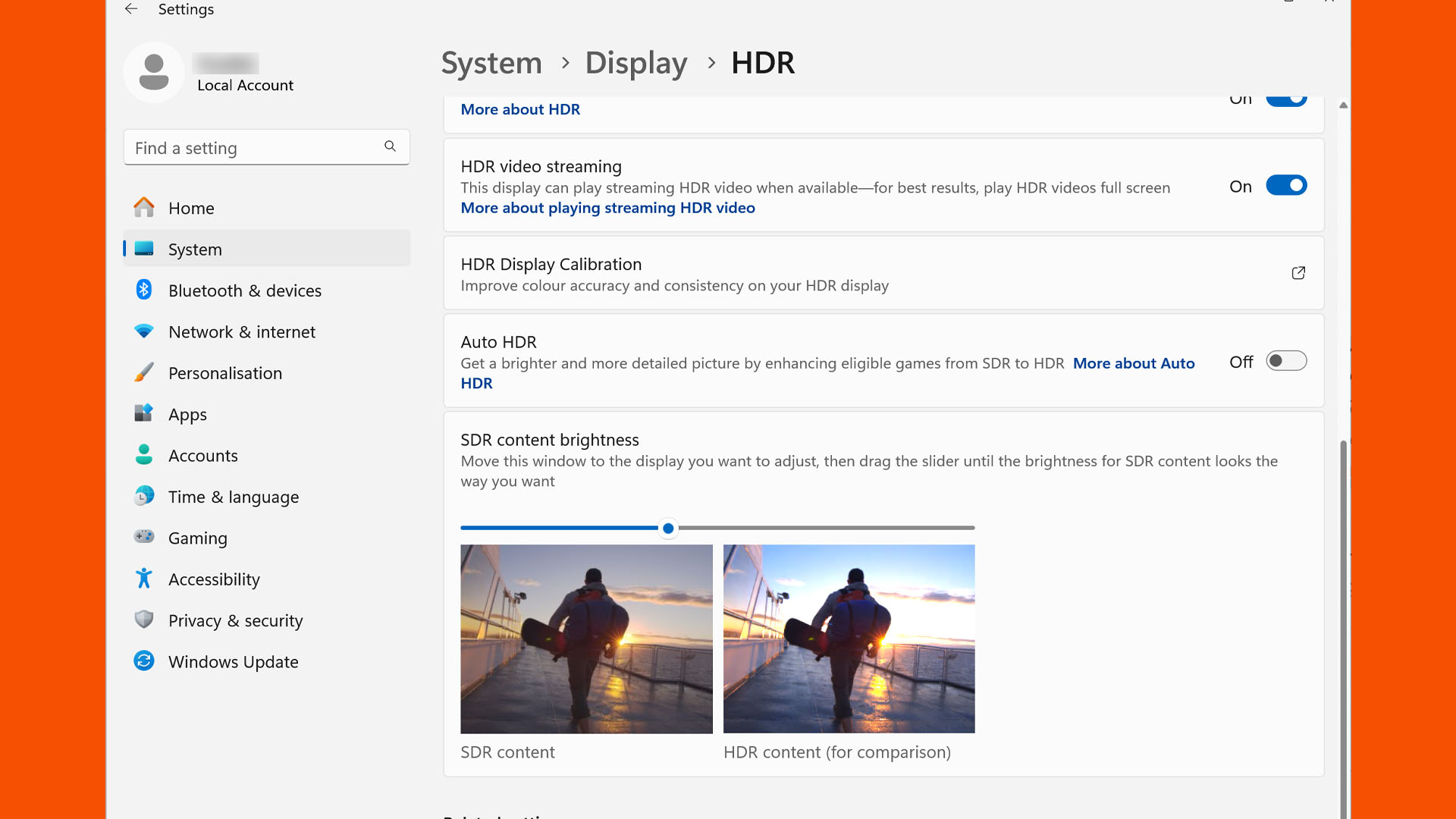Click the Gaming icon

[x=143, y=537]
